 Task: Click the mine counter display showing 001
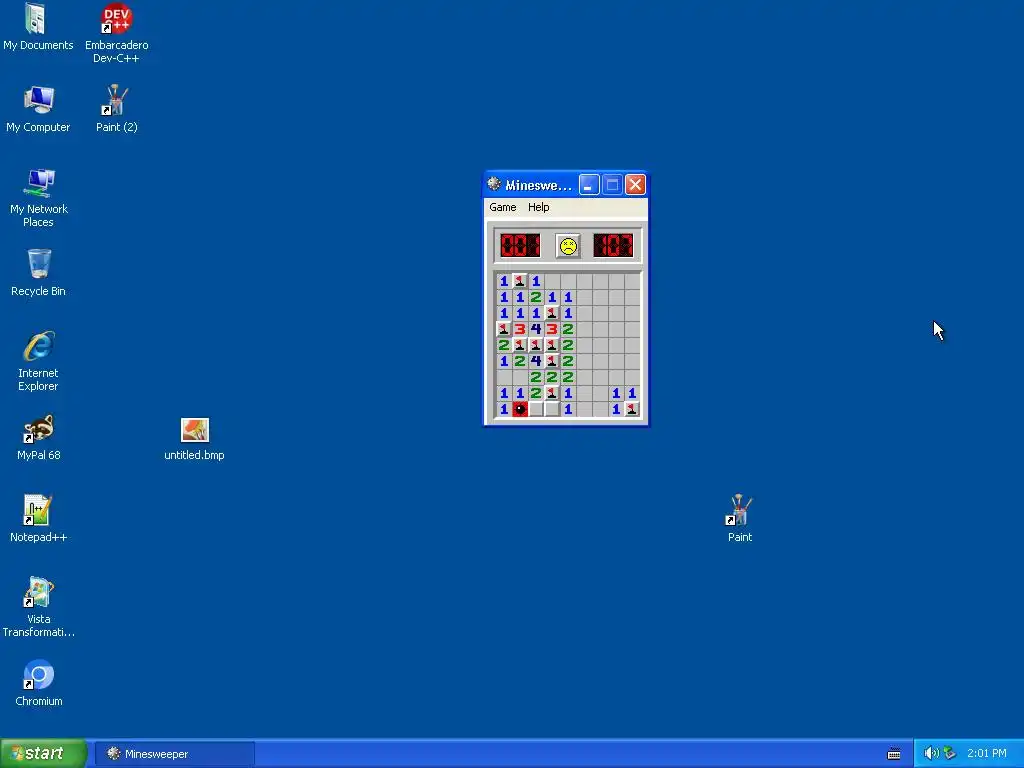(x=520, y=246)
